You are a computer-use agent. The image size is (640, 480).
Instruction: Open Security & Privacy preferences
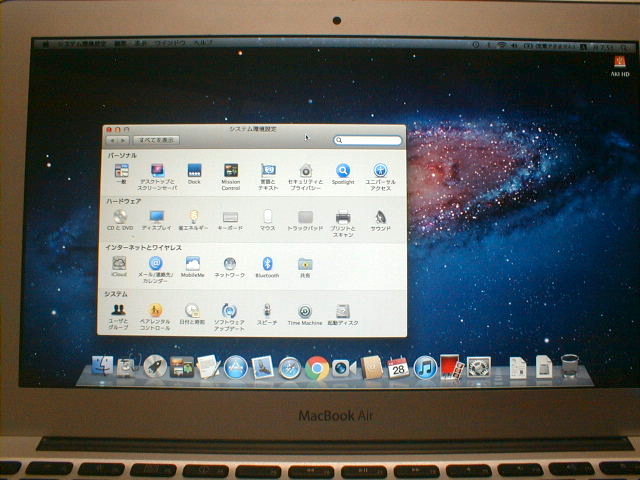click(x=305, y=177)
